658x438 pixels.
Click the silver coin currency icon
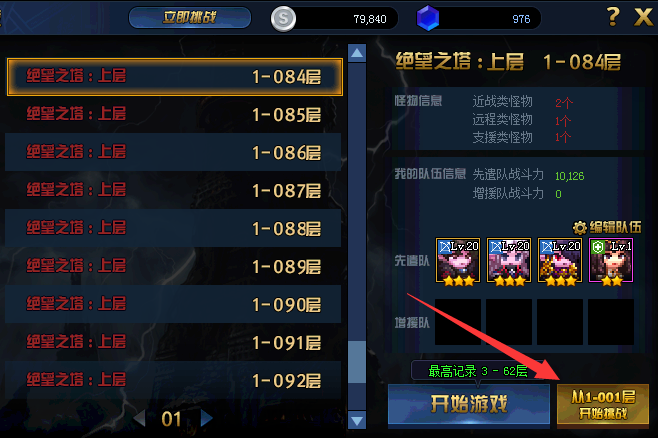(x=283, y=18)
